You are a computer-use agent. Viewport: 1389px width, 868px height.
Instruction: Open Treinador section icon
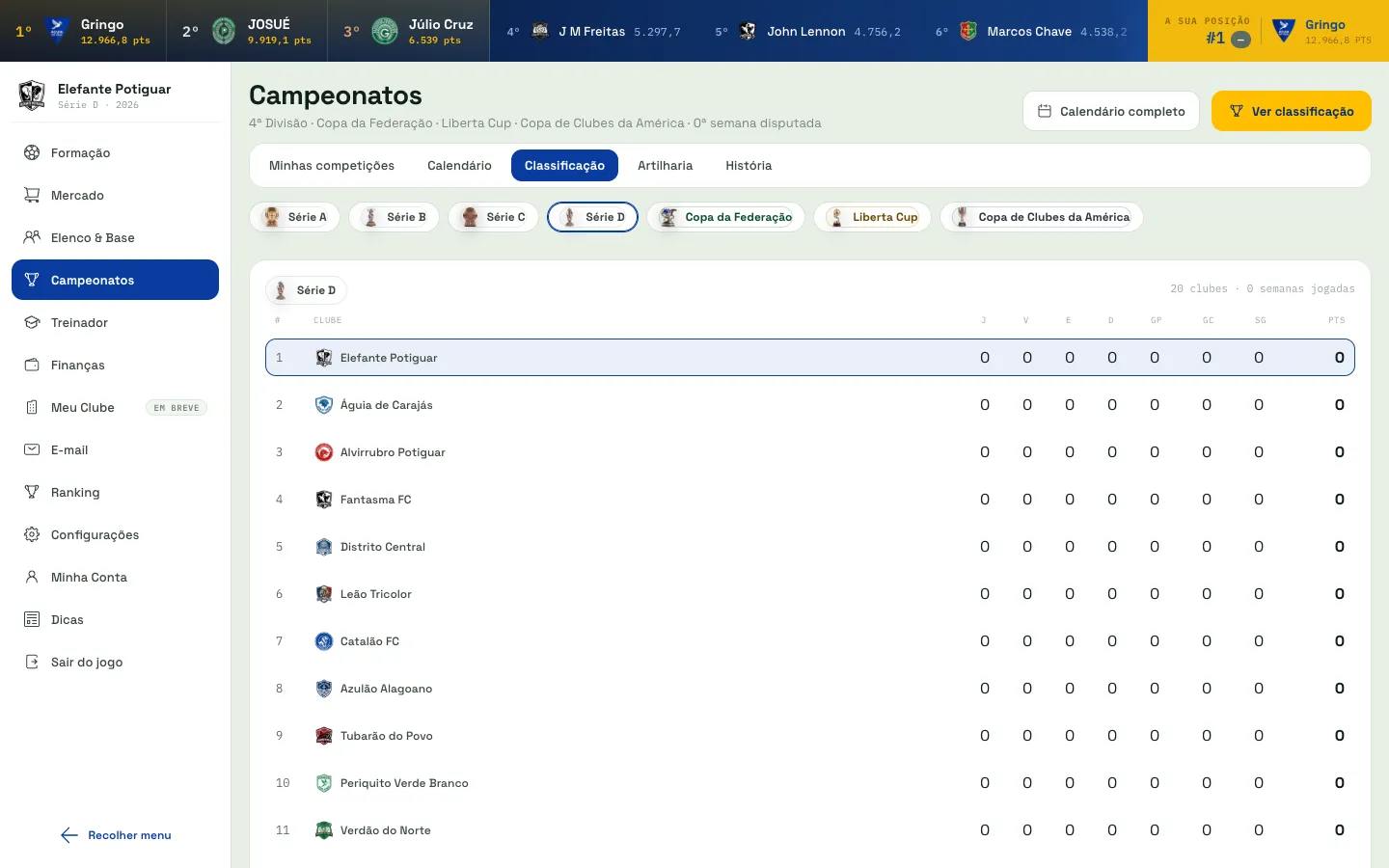[32, 322]
